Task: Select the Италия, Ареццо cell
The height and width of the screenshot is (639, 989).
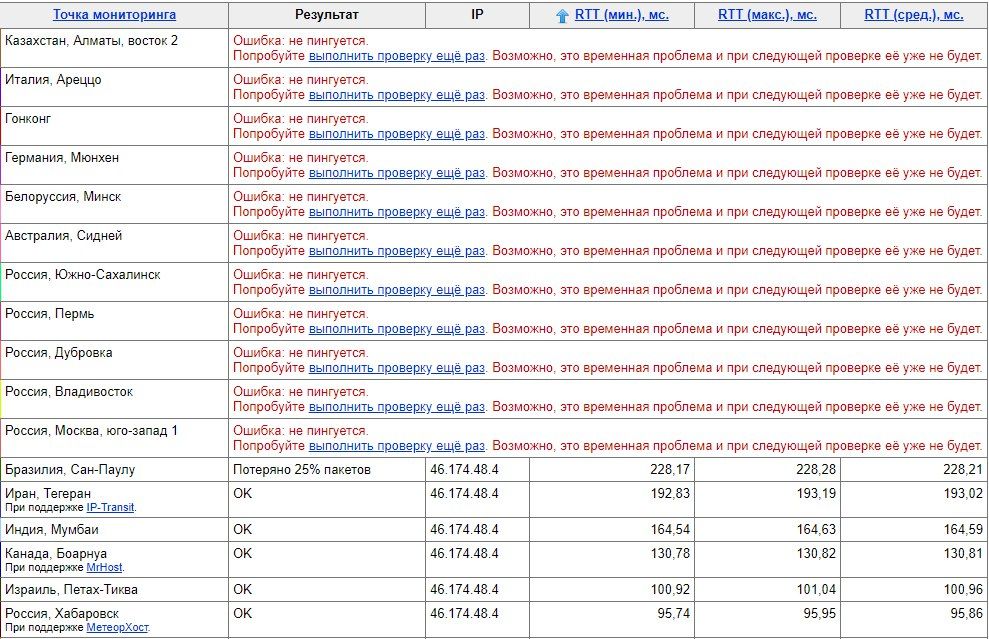Action: pos(114,87)
